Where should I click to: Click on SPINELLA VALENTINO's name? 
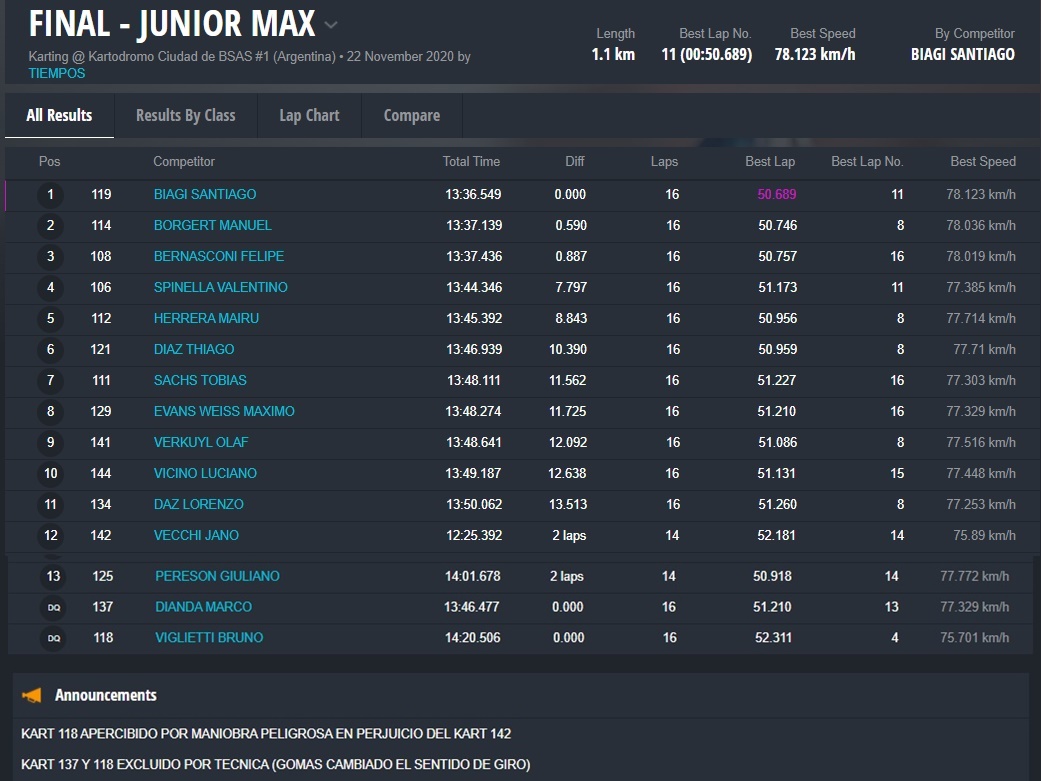point(220,287)
